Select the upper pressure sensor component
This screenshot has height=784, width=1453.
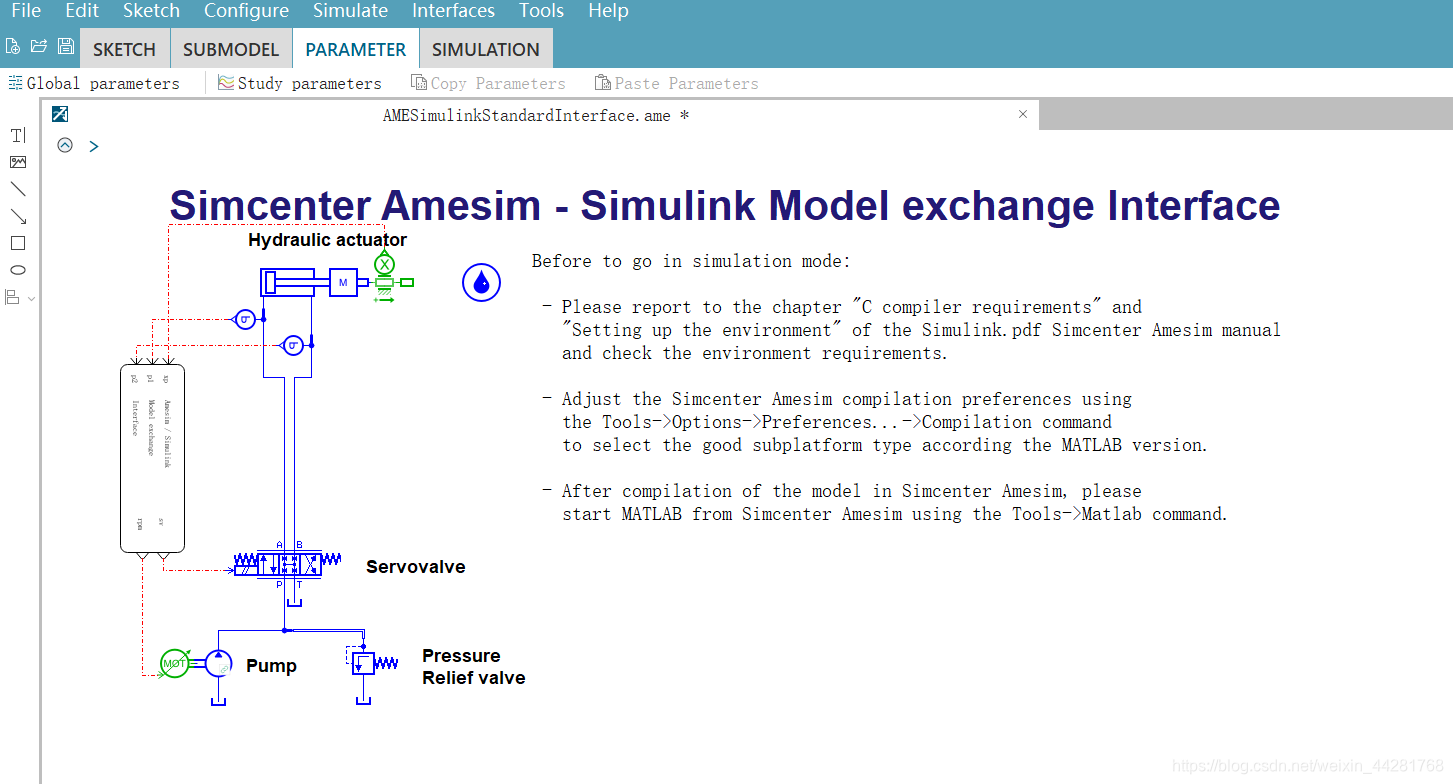point(245,319)
